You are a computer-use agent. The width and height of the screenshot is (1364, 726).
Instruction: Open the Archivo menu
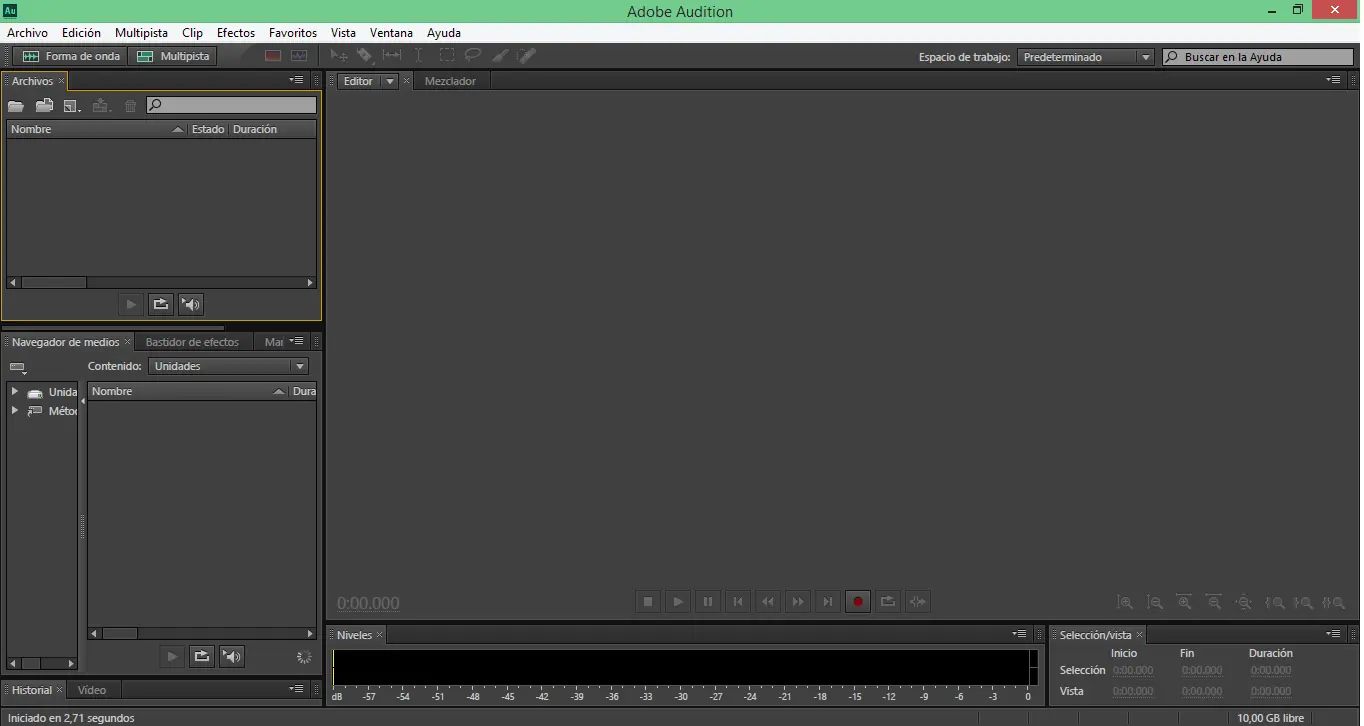[x=27, y=33]
